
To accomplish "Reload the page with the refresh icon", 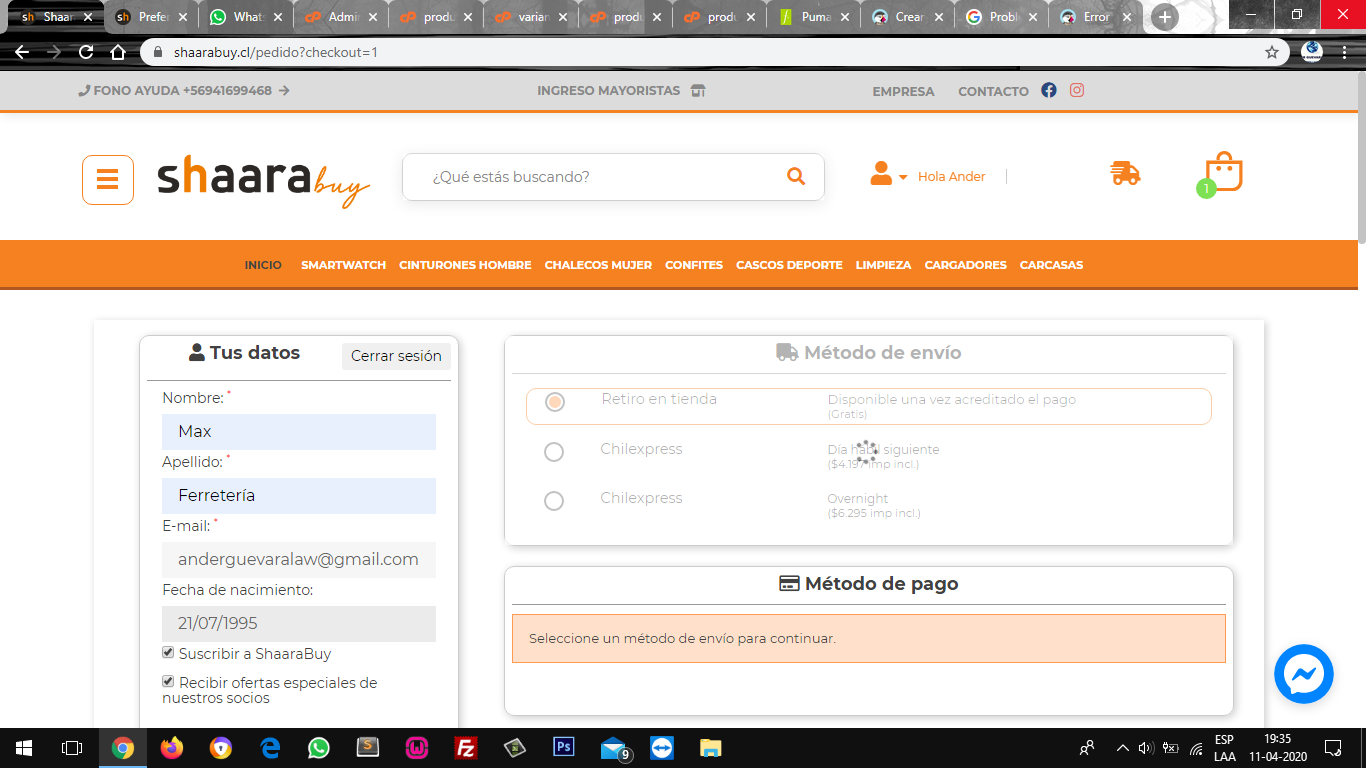I will tap(86, 52).
